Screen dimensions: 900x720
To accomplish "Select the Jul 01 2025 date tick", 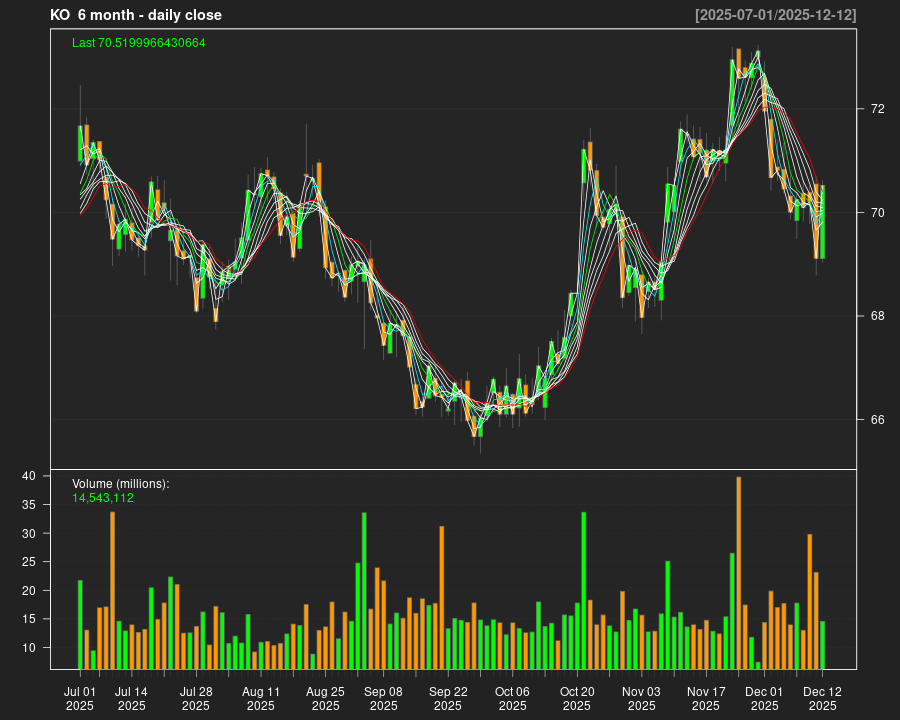I will coord(80,698).
